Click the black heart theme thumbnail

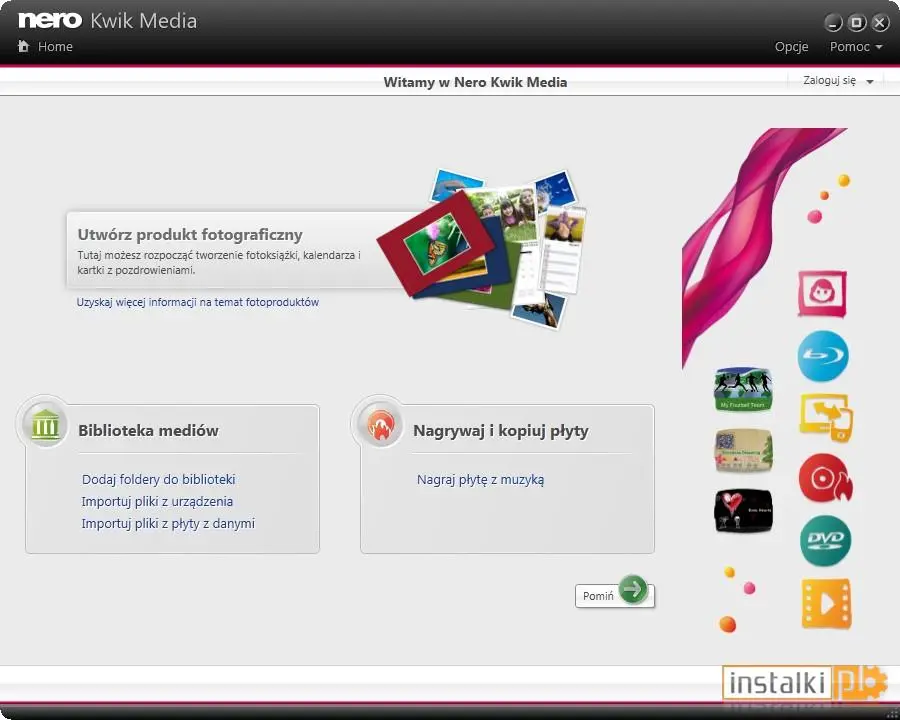pyautogui.click(x=743, y=510)
